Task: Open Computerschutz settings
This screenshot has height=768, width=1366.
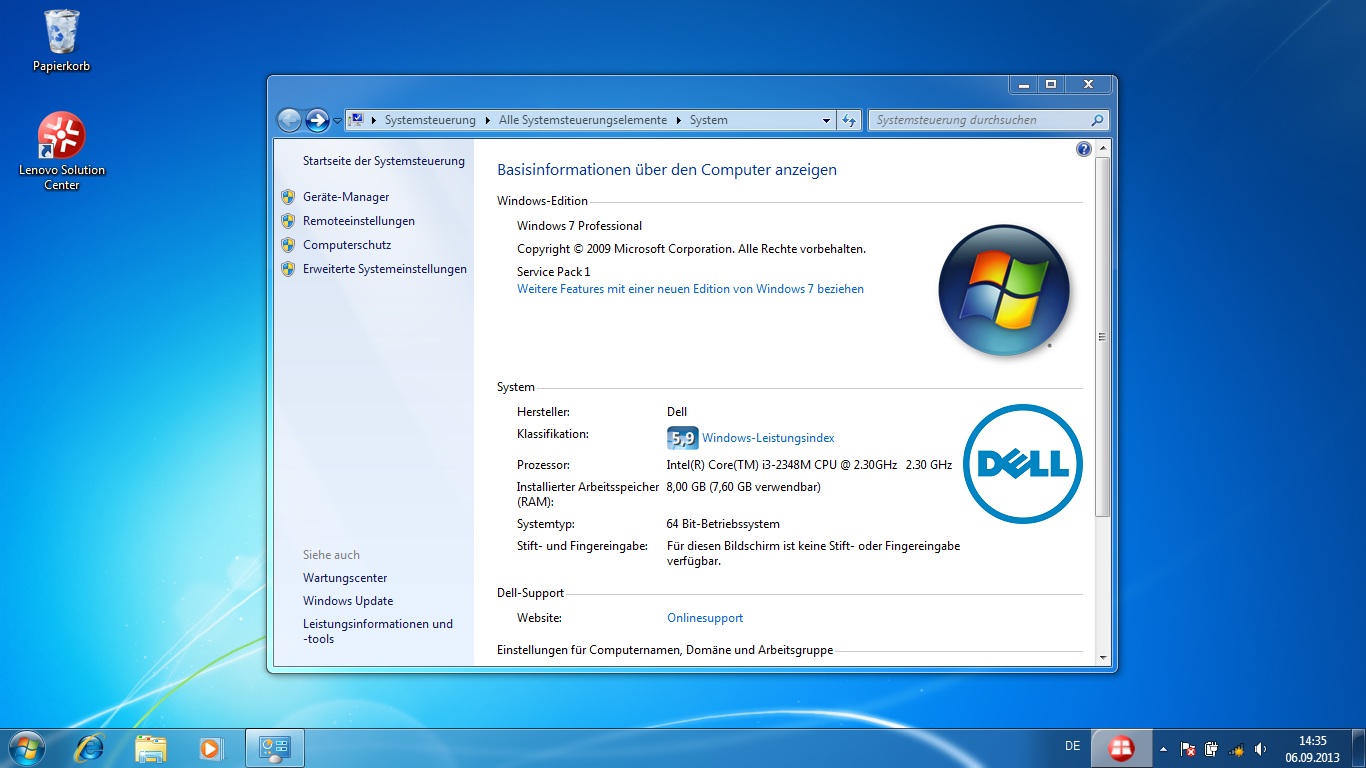Action: point(347,245)
